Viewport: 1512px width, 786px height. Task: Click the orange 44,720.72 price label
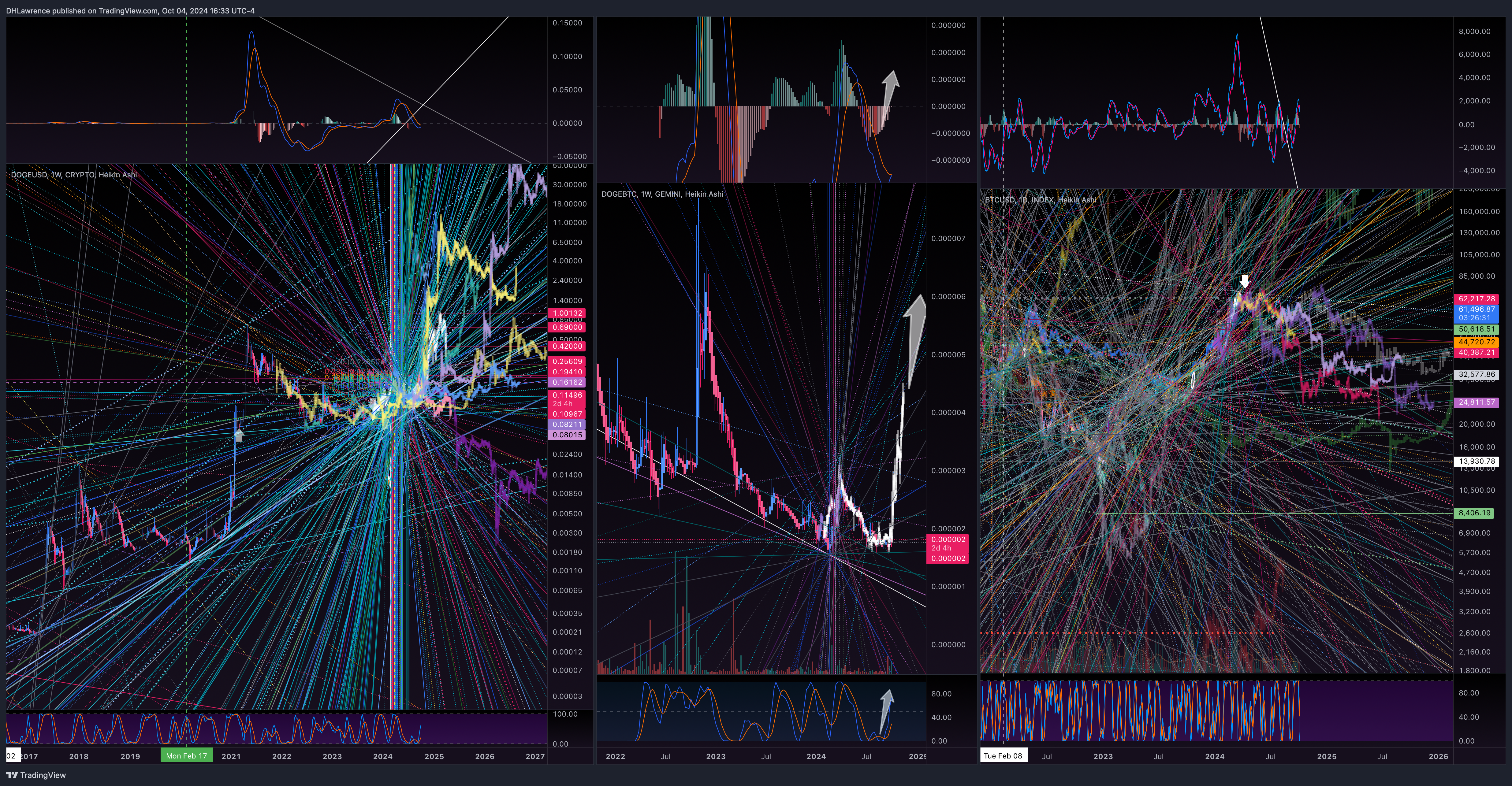[x=1477, y=342]
